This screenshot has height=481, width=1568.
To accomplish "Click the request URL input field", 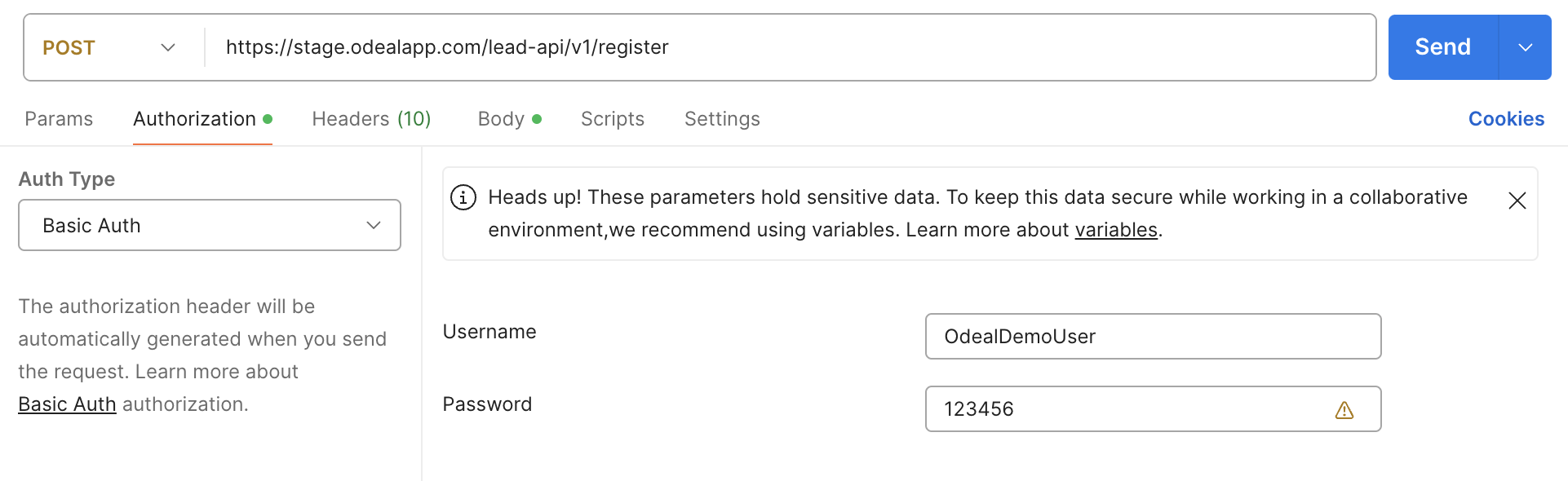I will [783, 47].
